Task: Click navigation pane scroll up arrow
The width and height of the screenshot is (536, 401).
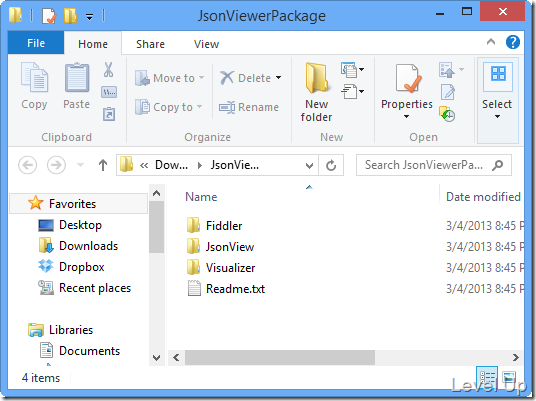Action: point(157,193)
